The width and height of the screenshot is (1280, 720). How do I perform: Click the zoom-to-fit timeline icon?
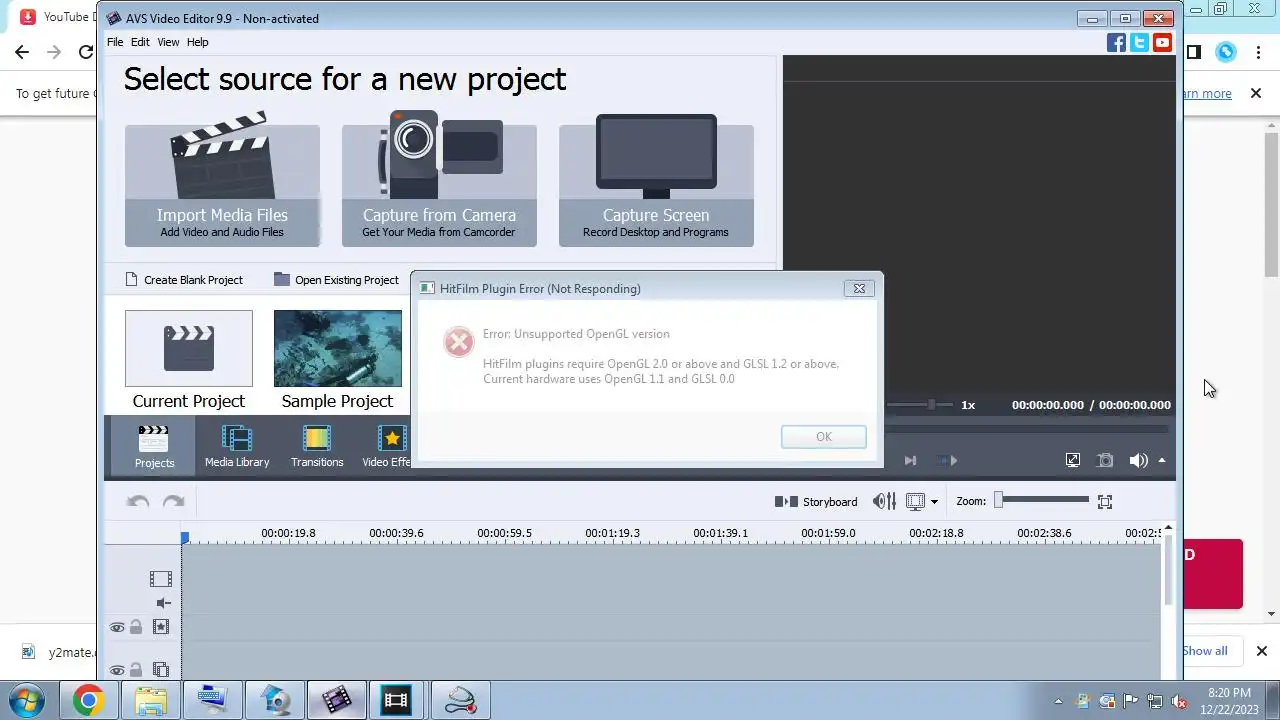tap(1105, 502)
